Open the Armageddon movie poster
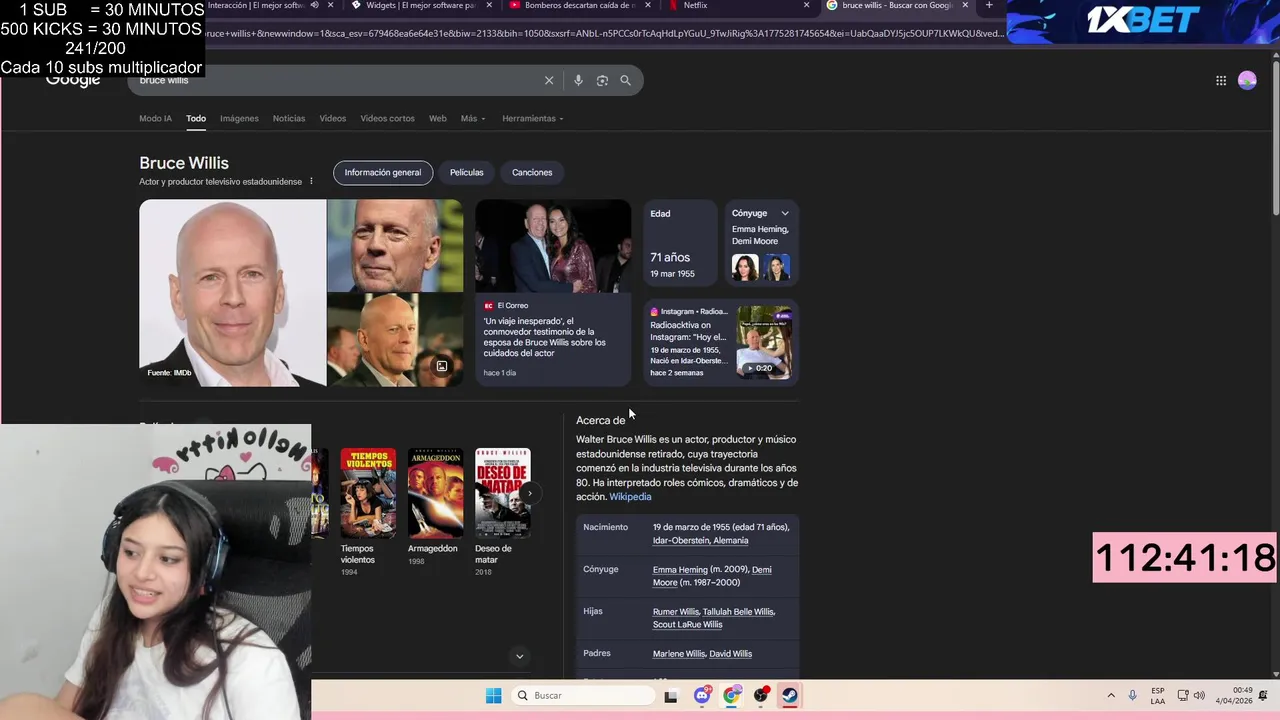 pyautogui.click(x=435, y=493)
